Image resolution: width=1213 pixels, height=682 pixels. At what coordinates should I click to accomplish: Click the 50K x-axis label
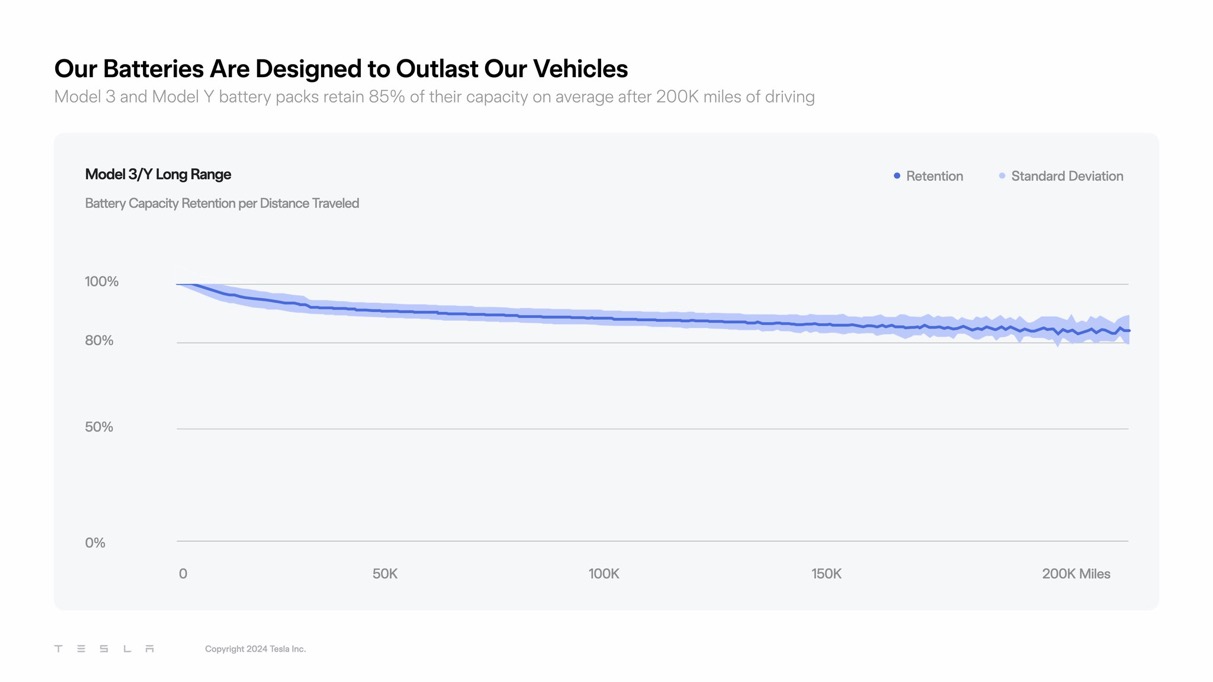click(385, 574)
